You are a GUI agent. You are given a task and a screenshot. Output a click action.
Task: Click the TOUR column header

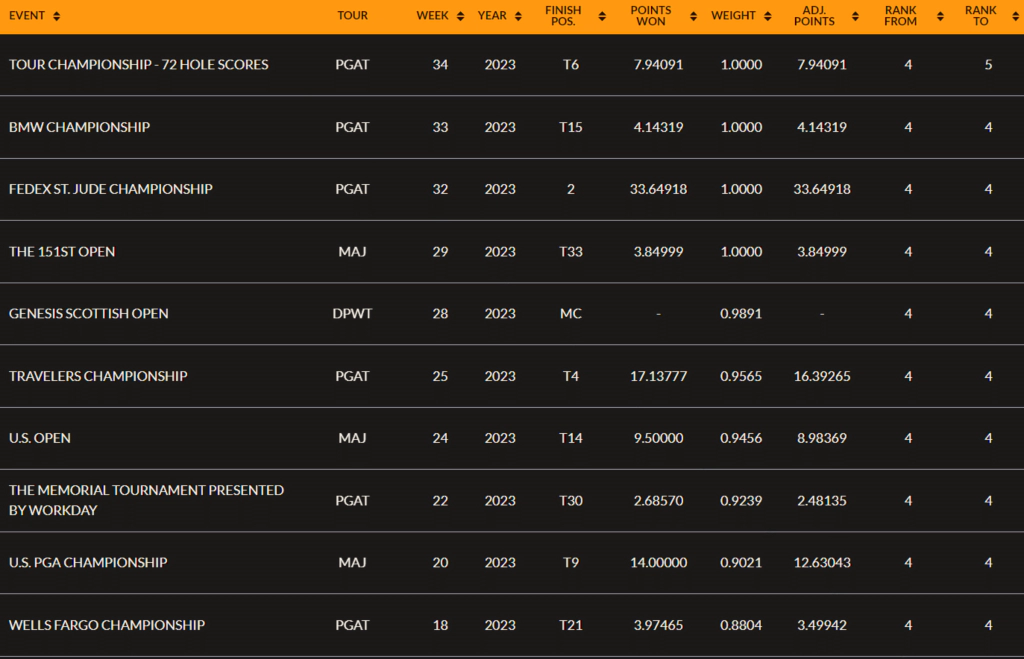[x=353, y=16]
